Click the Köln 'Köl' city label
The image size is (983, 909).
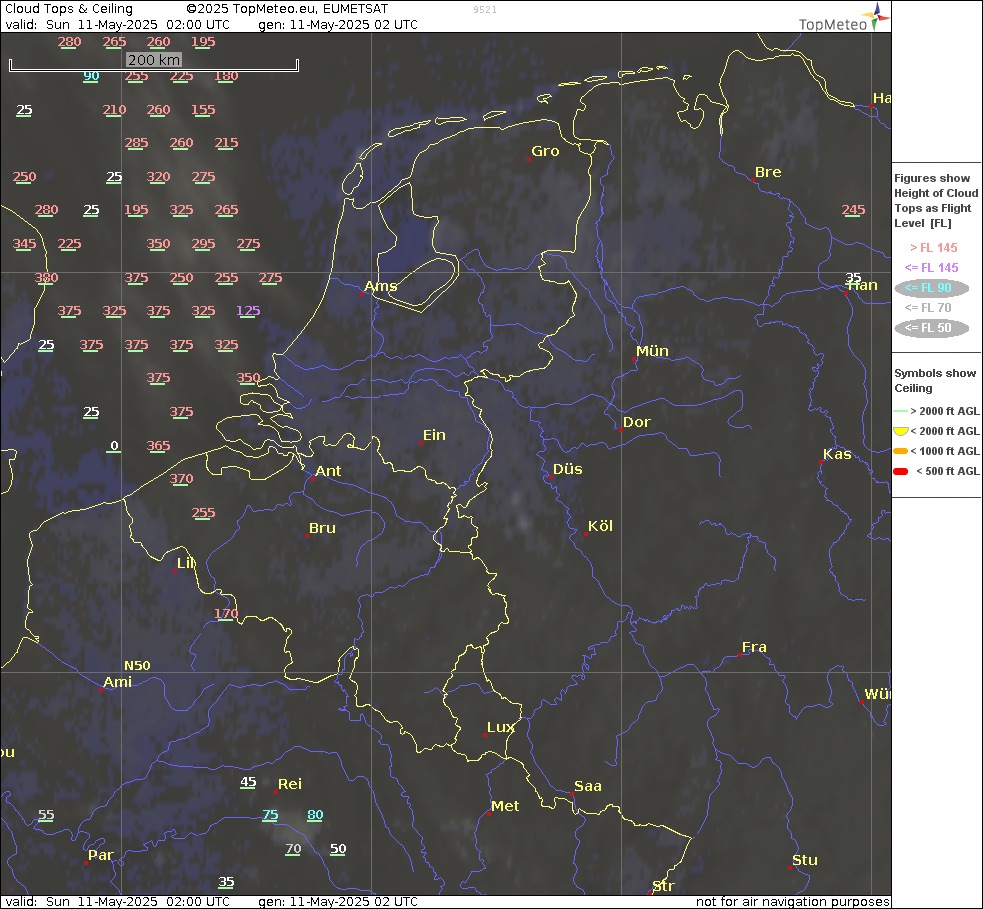600,527
